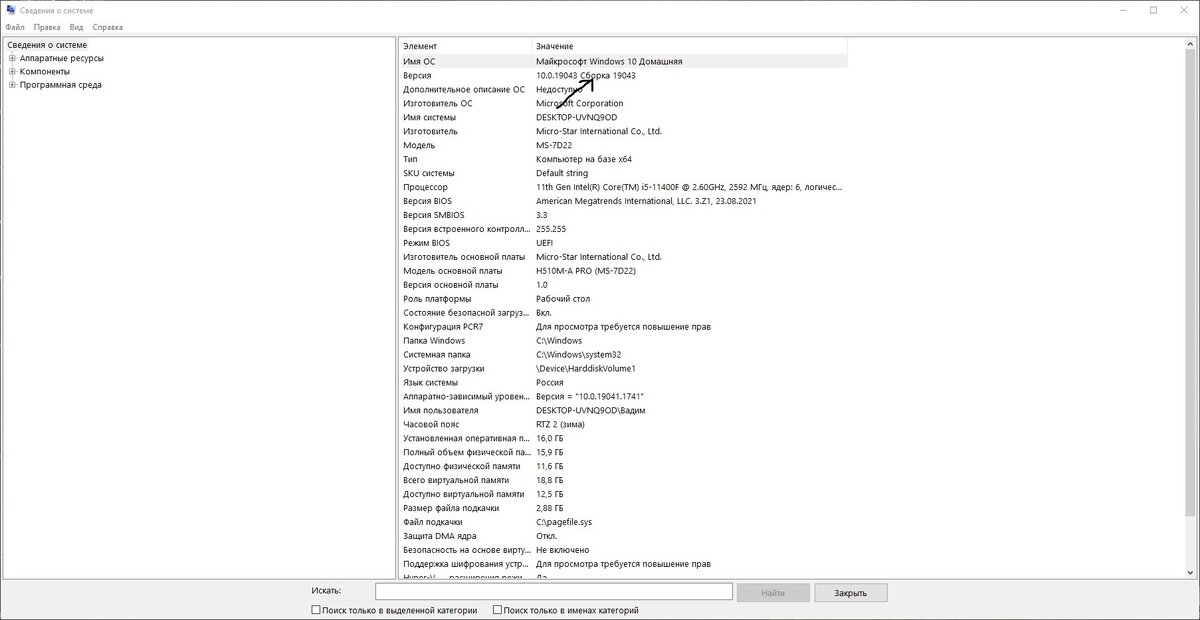Select the Версия BIOS row label
This screenshot has width=1200, height=620.
427,201
